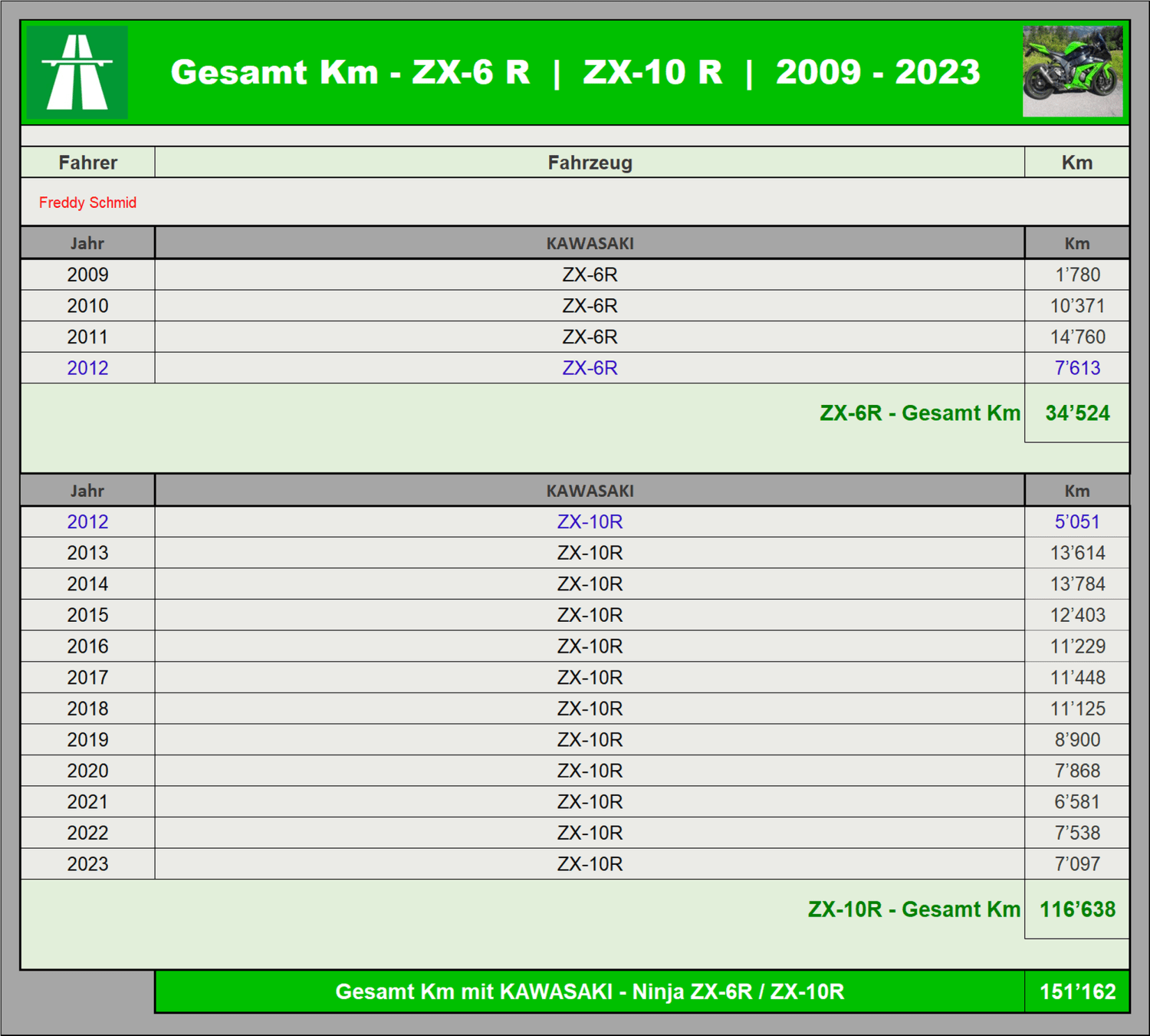
Task: Click the 14'760 km value for 2011
Action: point(1077,337)
